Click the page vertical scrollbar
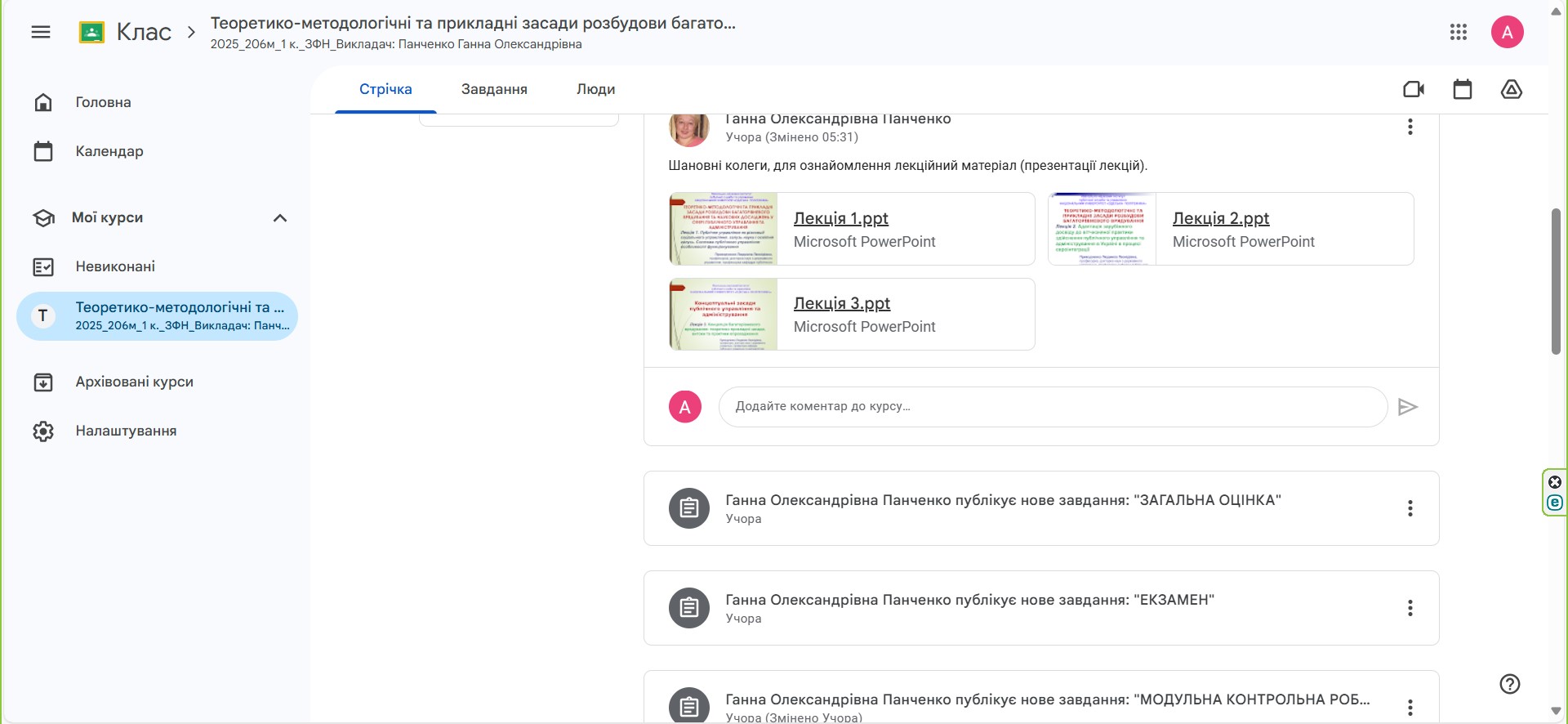This screenshot has height=724, width=1568. (1556, 282)
